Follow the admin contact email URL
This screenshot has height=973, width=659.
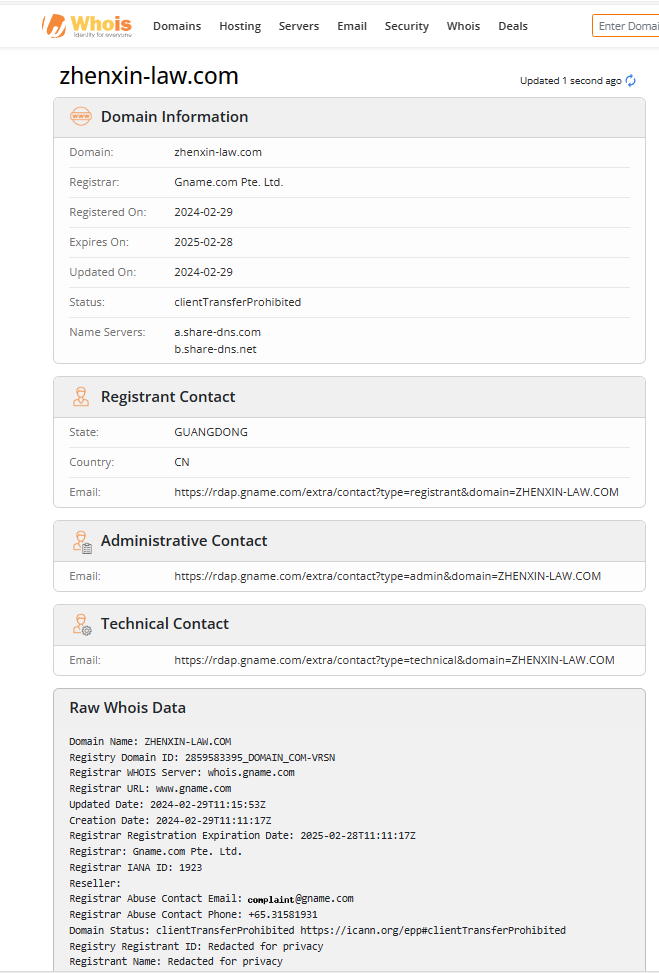click(388, 576)
